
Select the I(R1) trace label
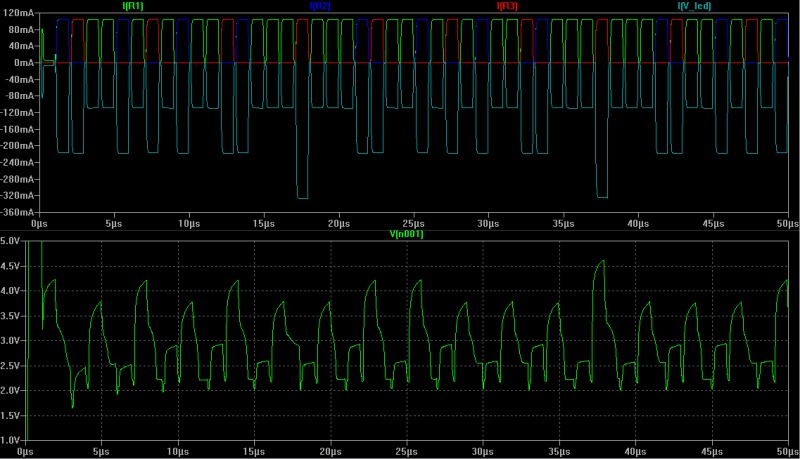(133, 6)
